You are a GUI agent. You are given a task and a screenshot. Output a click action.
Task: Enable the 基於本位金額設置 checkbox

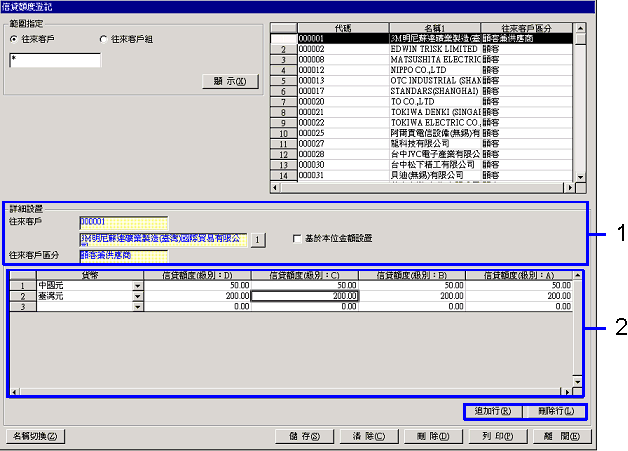click(297, 239)
